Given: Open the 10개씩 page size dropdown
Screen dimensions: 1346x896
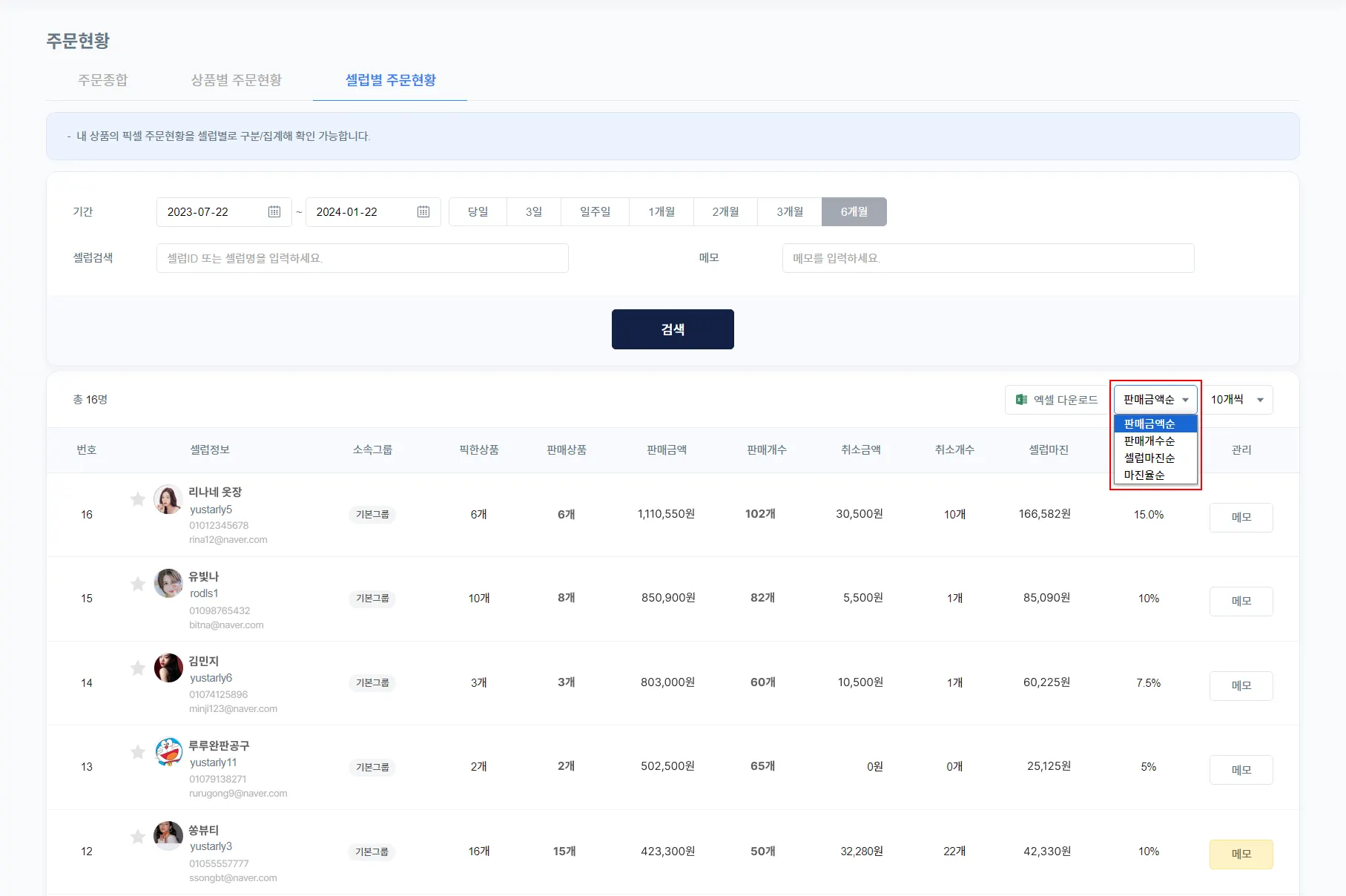Looking at the screenshot, I should pos(1237,400).
